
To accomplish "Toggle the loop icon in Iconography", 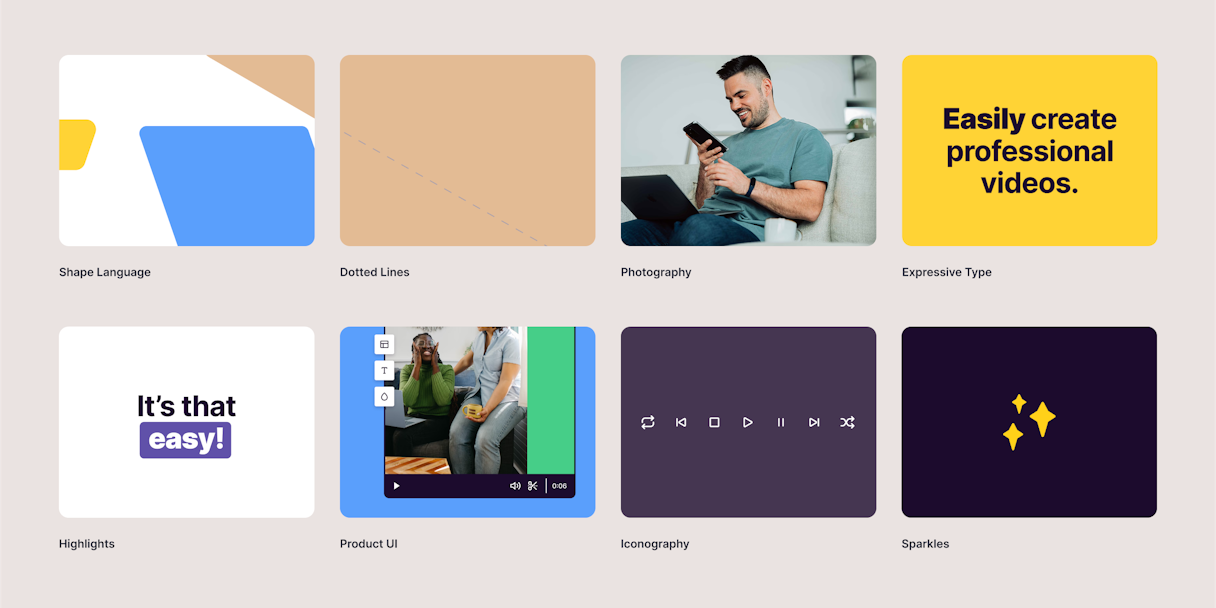I will click(x=648, y=422).
